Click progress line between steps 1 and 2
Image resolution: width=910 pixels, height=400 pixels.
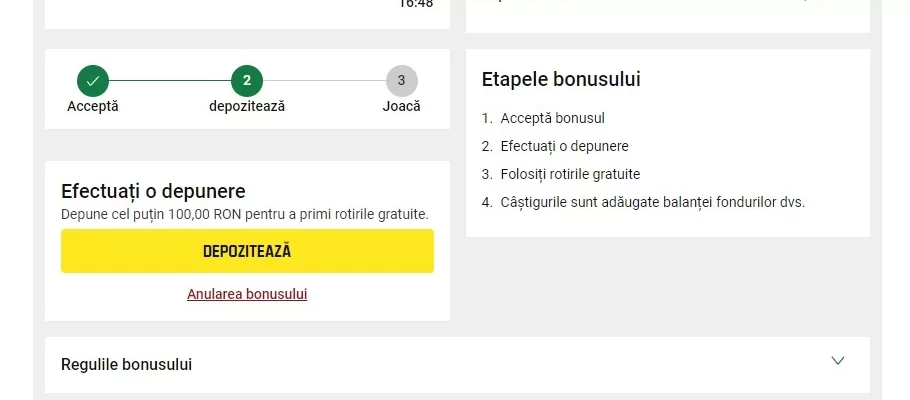click(x=170, y=81)
